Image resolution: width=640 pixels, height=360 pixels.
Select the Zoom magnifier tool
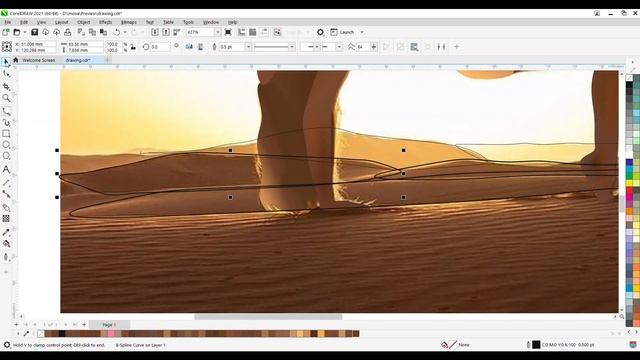coord(6,98)
